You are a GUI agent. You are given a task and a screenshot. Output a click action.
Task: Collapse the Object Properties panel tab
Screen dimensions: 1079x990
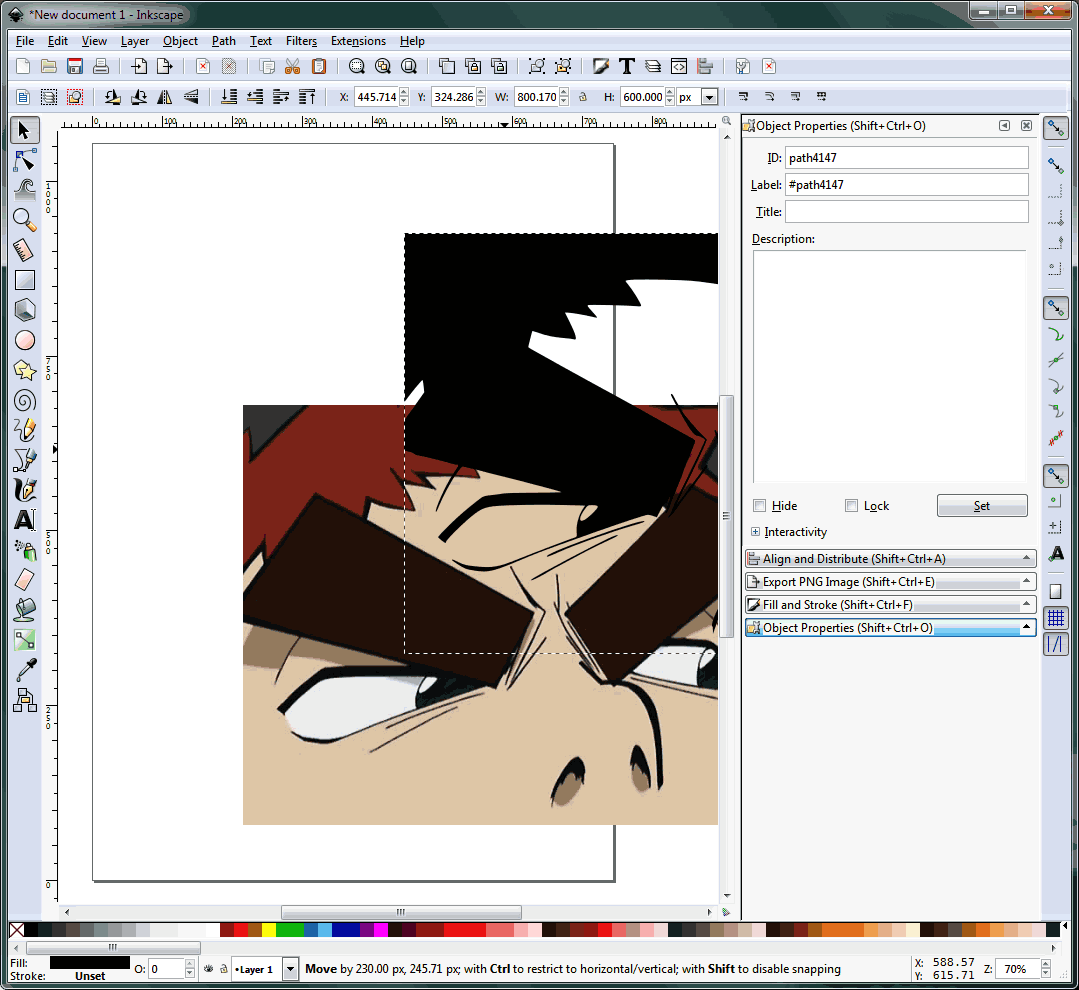(890, 627)
